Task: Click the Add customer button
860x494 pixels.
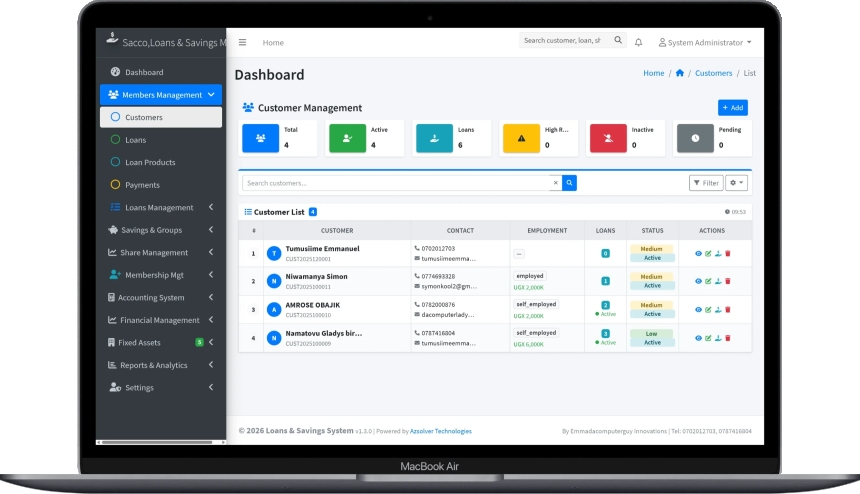Action: (732, 108)
